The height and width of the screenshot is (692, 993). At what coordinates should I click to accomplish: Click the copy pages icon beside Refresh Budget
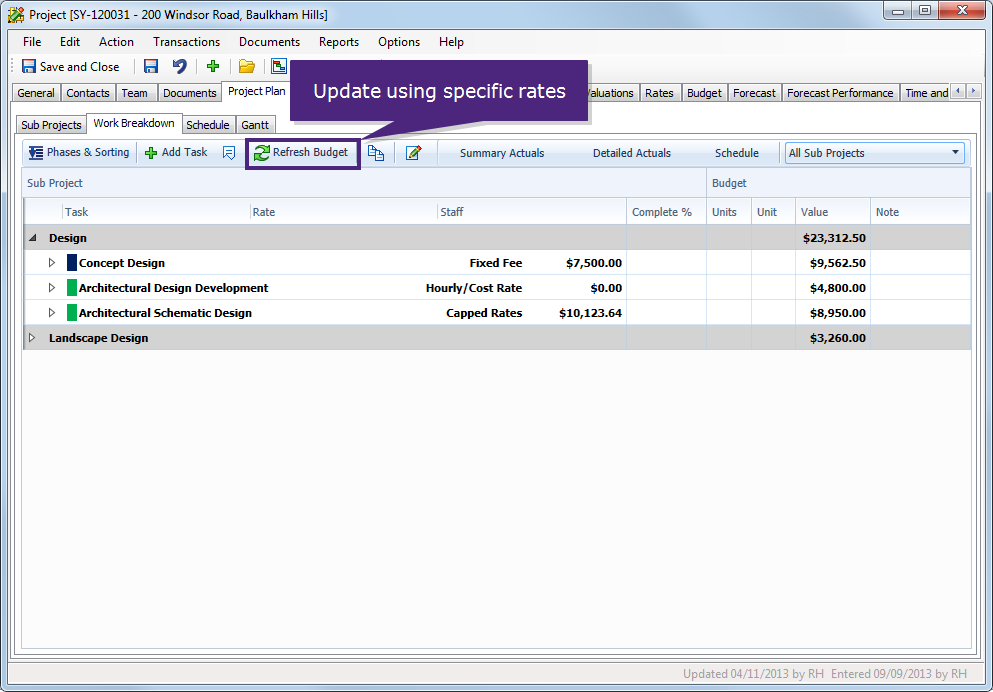point(376,153)
